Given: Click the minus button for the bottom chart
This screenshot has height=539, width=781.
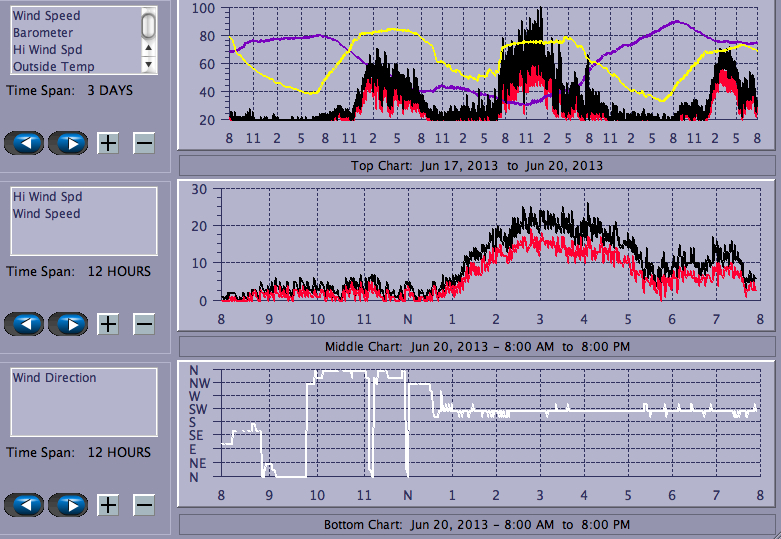Looking at the screenshot, I should pyautogui.click(x=144, y=505).
